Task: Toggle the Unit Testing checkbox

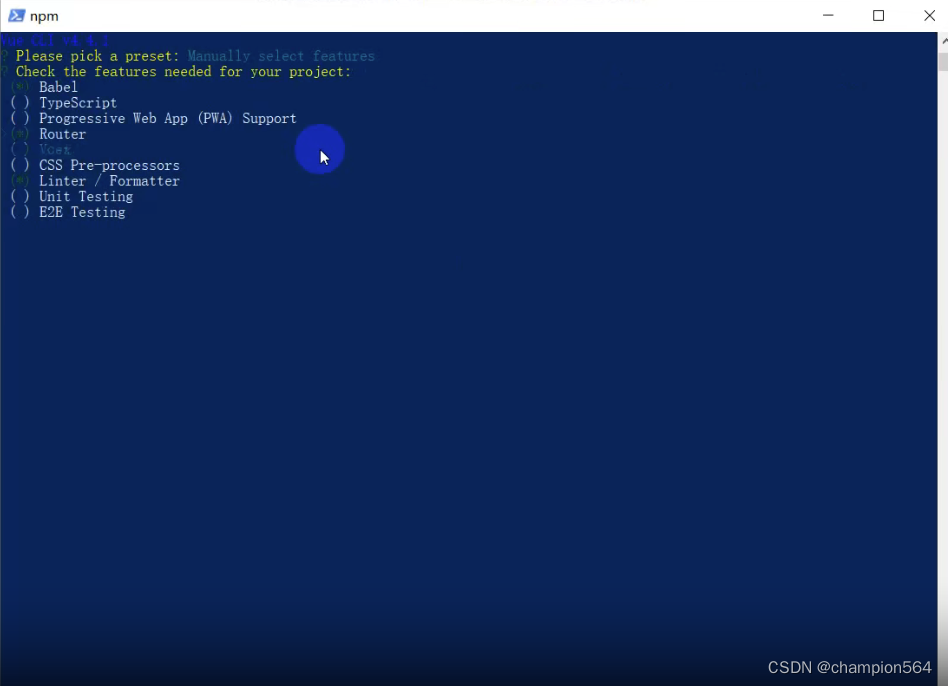Action: [20, 197]
